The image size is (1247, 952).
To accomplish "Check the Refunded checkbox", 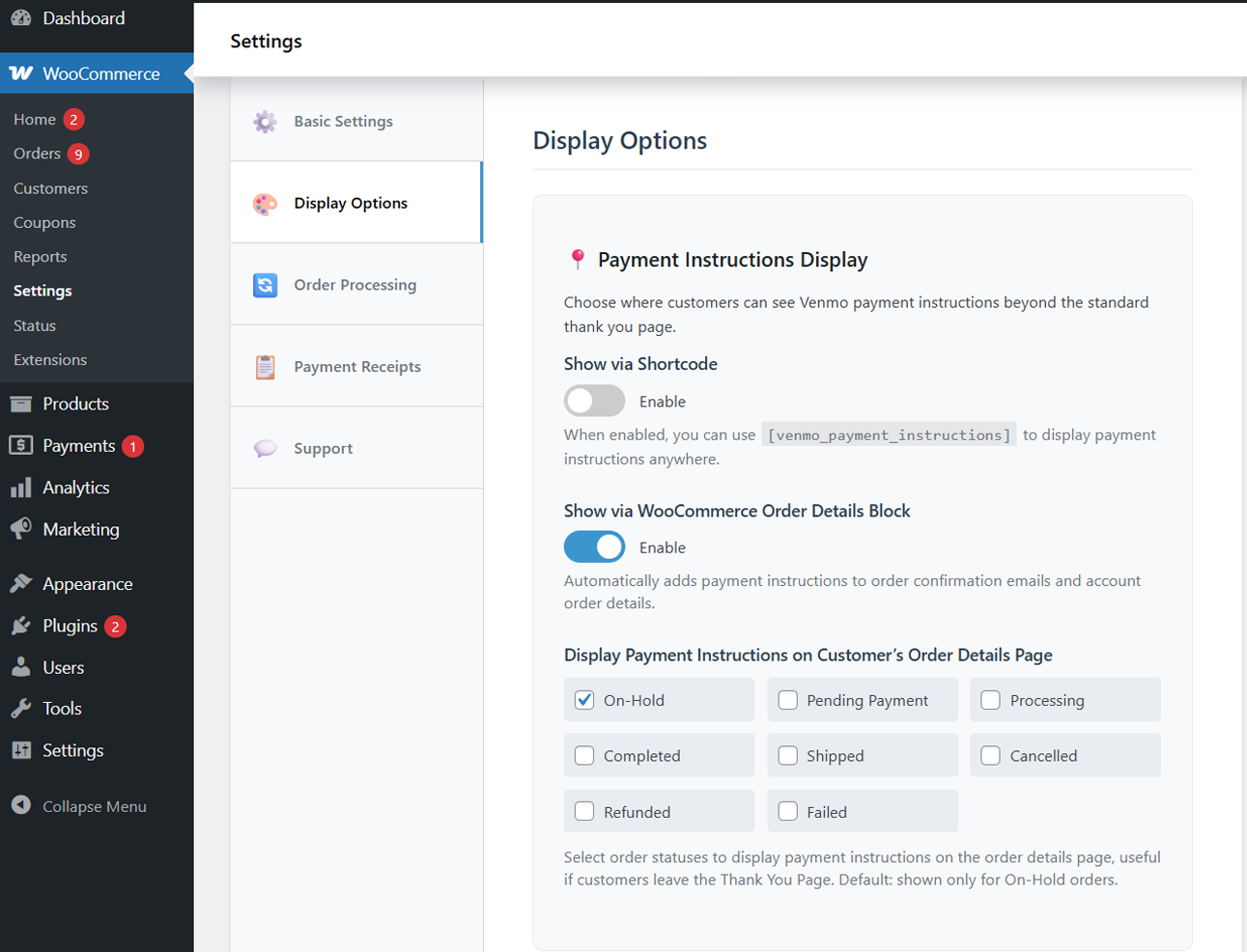I will point(584,812).
